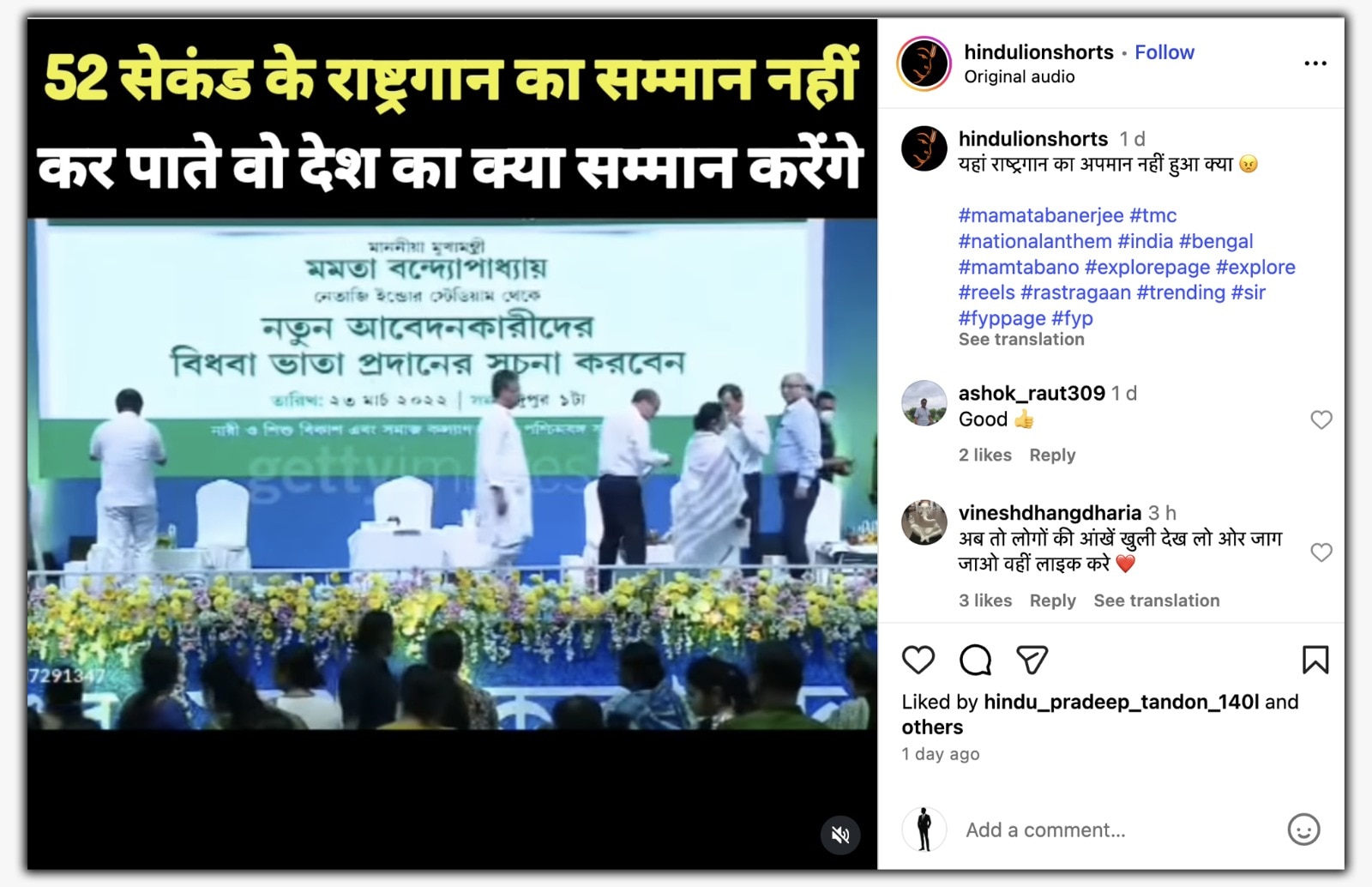See translation of the post caption
Screen dimensions: 1372x887
pyautogui.click(x=1021, y=339)
